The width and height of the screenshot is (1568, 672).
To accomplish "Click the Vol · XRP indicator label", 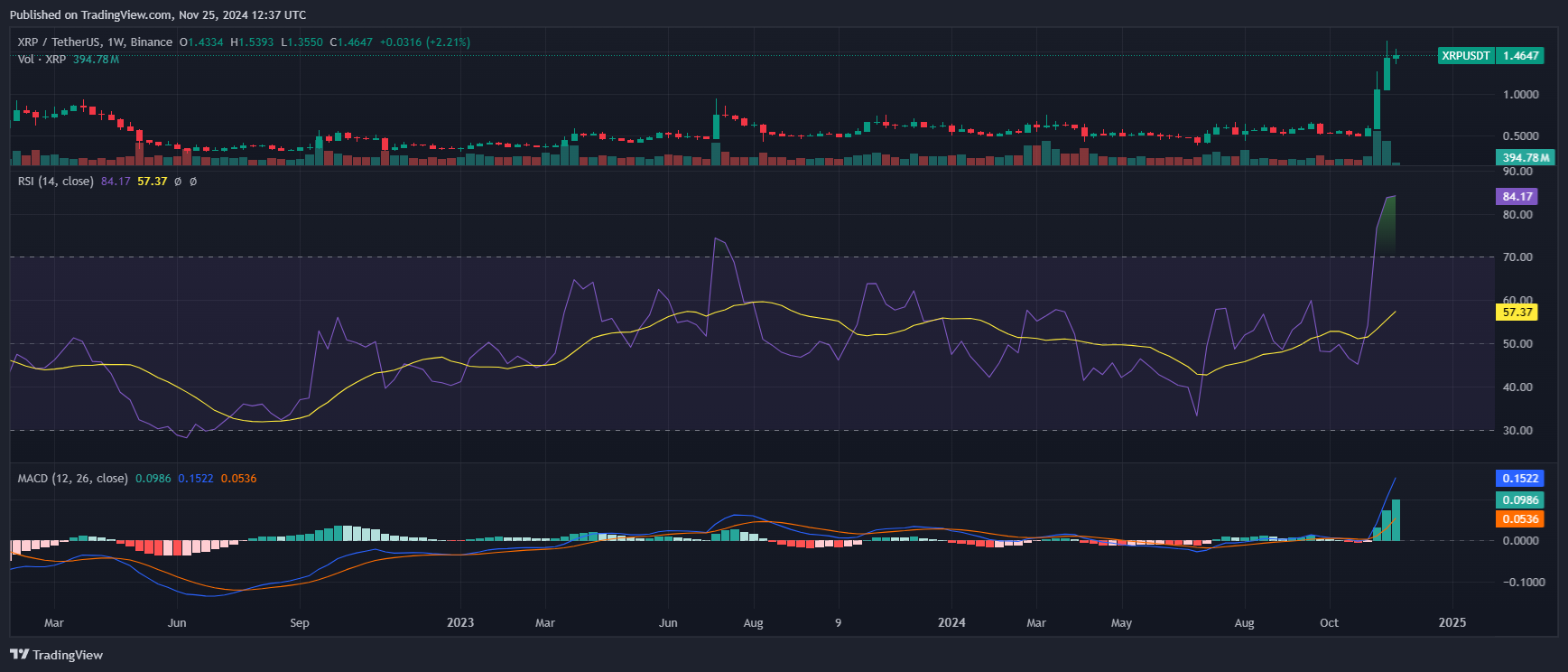I will click(42, 59).
